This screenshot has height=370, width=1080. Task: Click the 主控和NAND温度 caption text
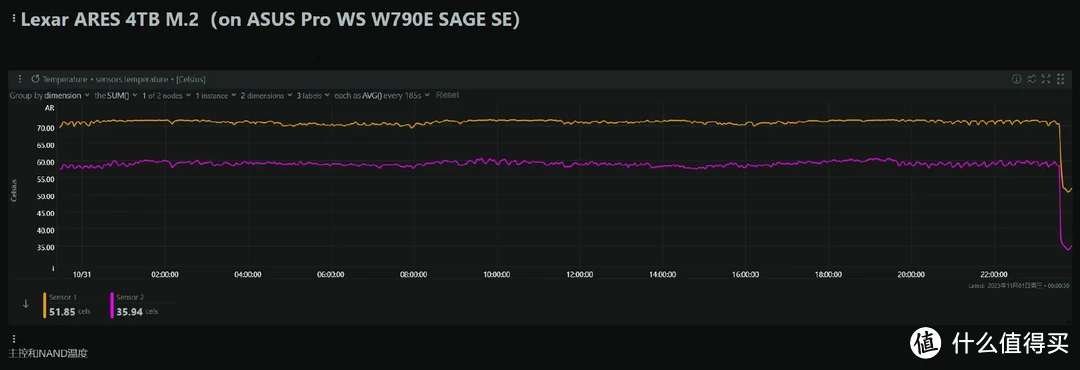pos(48,354)
